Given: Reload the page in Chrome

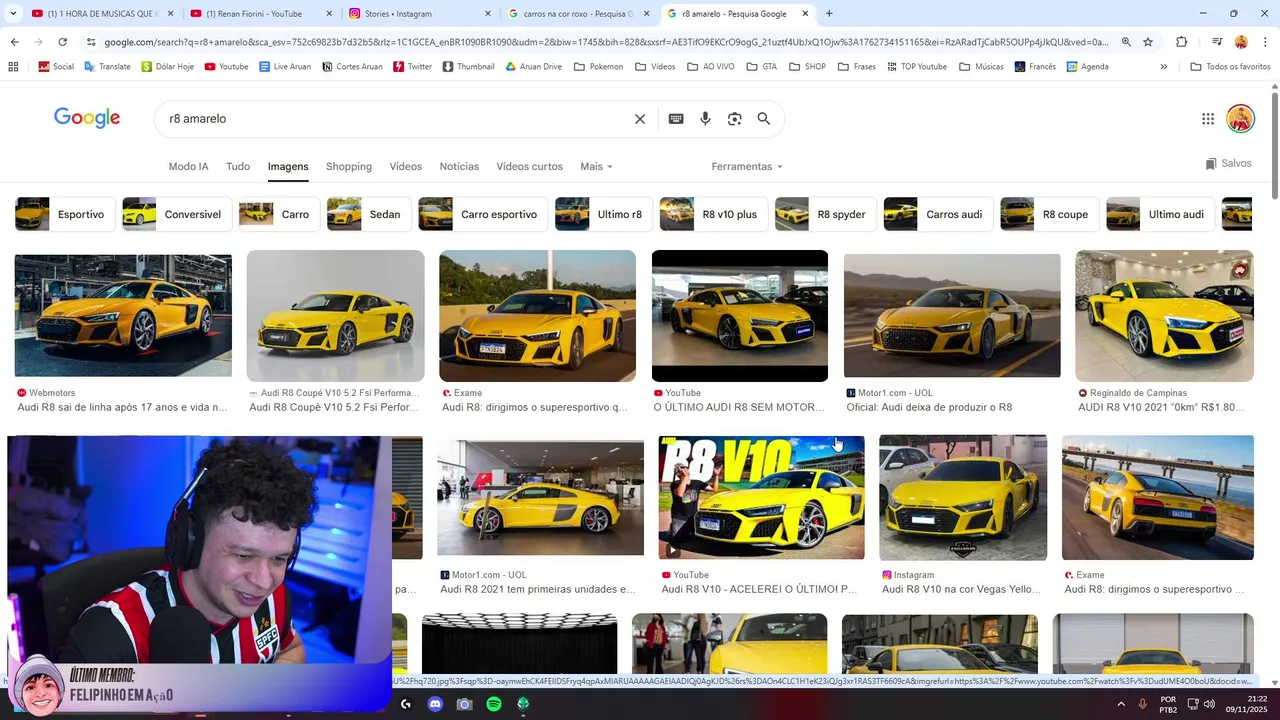Looking at the screenshot, I should pos(62,42).
